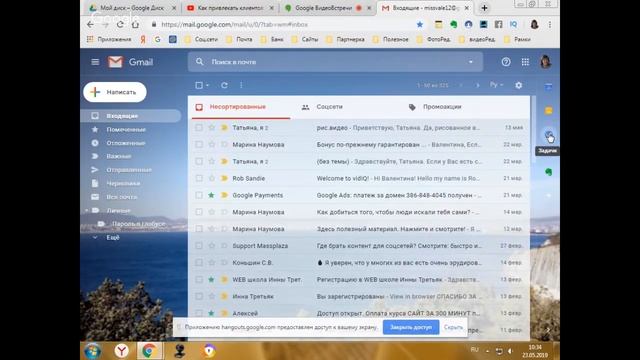Switch to Промоакции tab

click(x=442, y=107)
